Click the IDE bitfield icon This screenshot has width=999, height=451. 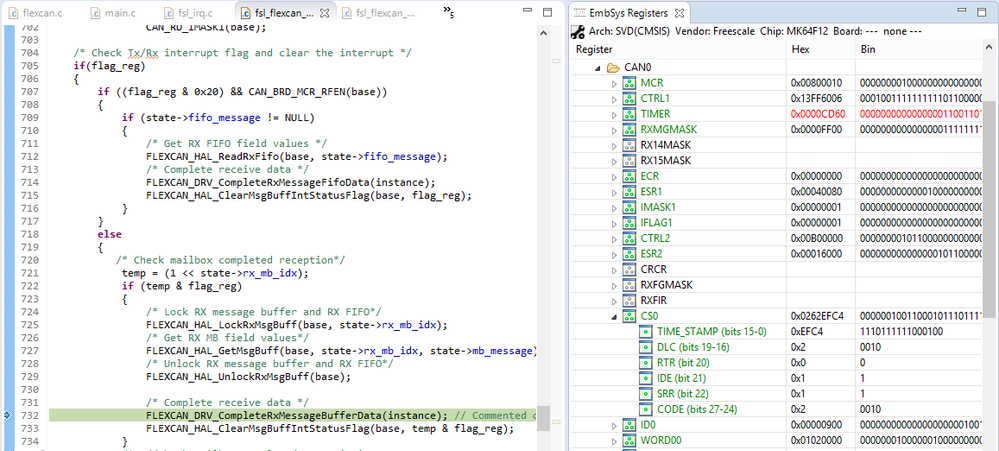point(646,378)
